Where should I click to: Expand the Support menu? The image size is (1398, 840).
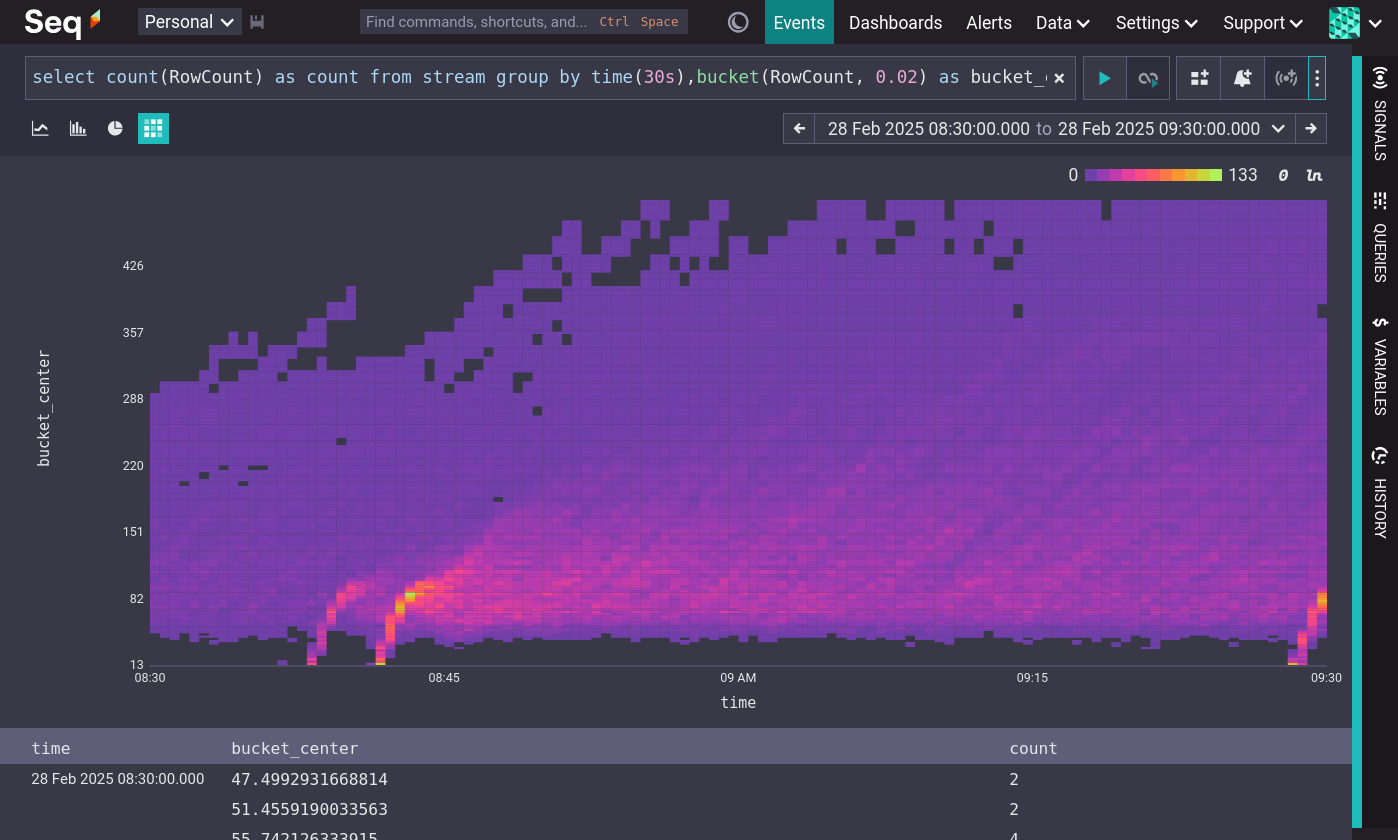pyautogui.click(x=1263, y=22)
